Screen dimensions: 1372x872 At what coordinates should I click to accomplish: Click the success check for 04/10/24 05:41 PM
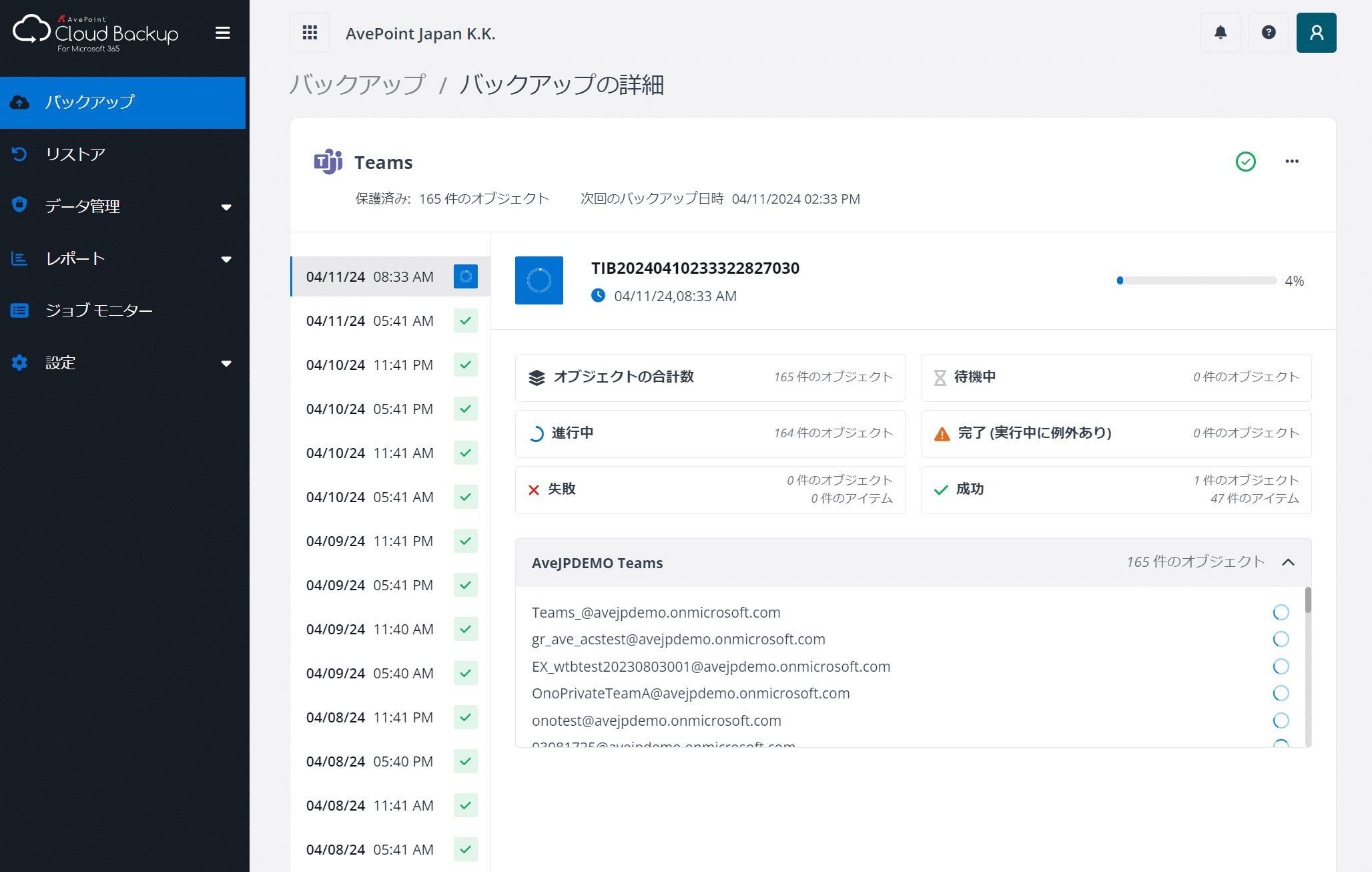coord(466,409)
